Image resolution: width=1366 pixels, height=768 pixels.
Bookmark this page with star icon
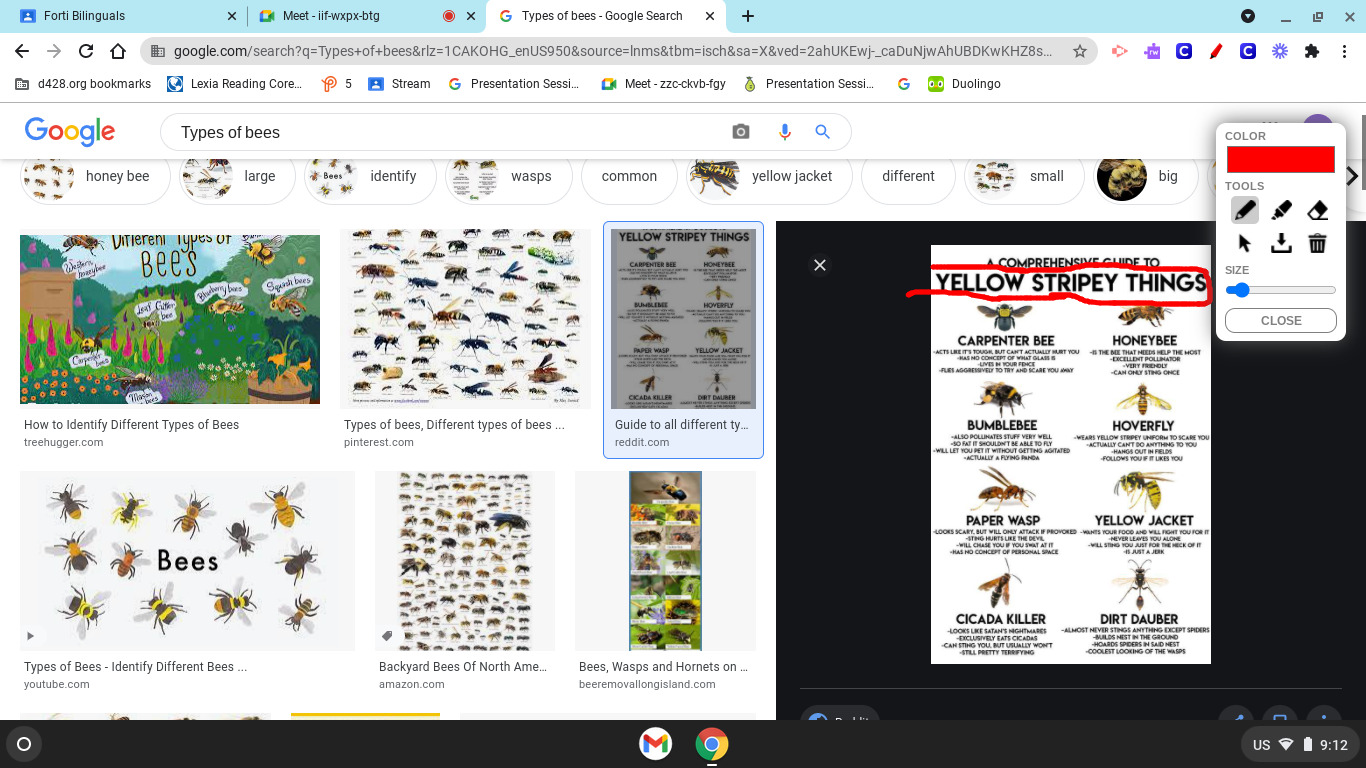[1079, 51]
